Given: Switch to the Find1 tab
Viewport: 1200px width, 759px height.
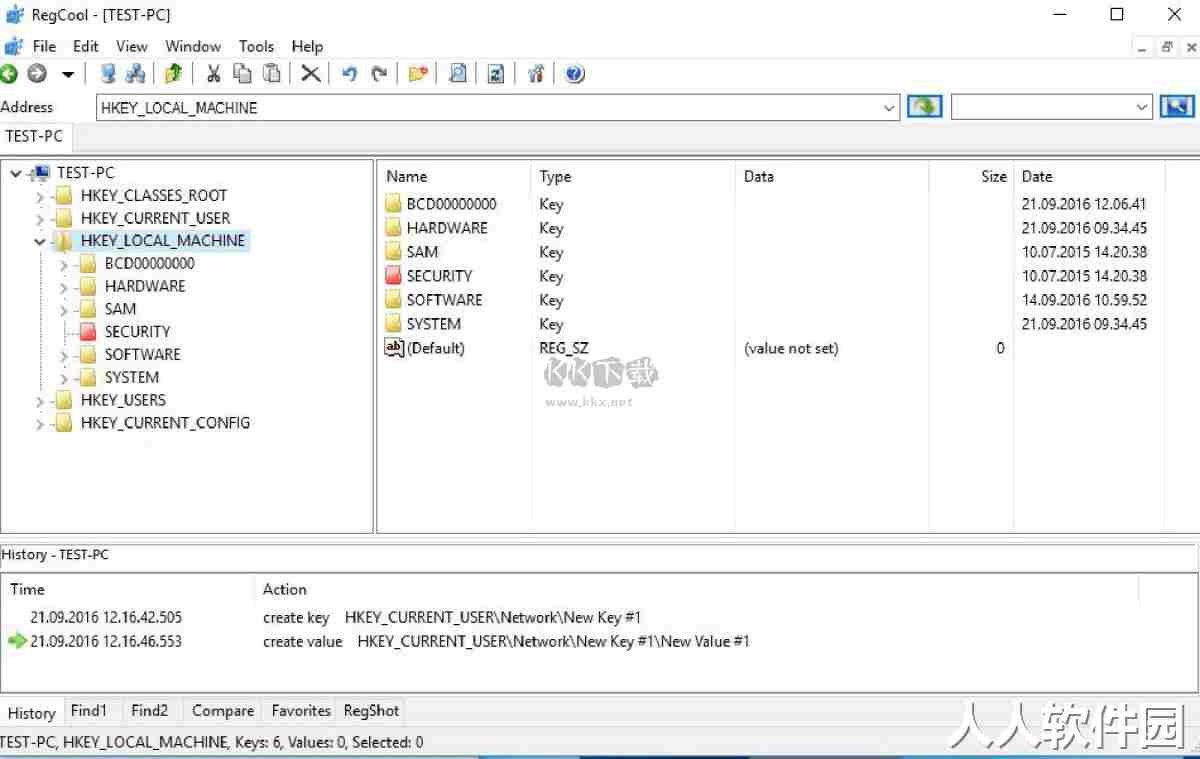Looking at the screenshot, I should coord(88,711).
